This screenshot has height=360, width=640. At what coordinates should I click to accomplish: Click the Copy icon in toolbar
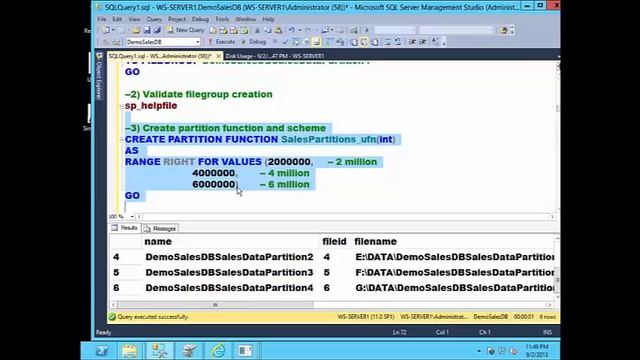268,30
